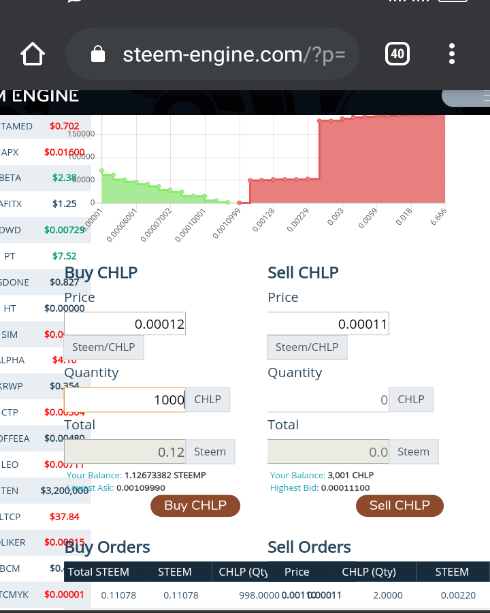This screenshot has width=490, height=613.
Task: Tap the lock icon in address bar
Action: (98, 54)
